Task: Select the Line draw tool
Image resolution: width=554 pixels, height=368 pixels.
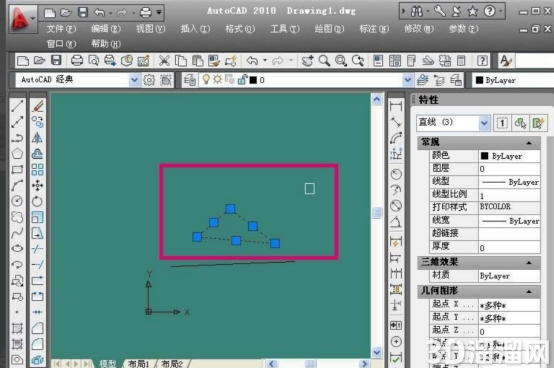Action: (17, 106)
